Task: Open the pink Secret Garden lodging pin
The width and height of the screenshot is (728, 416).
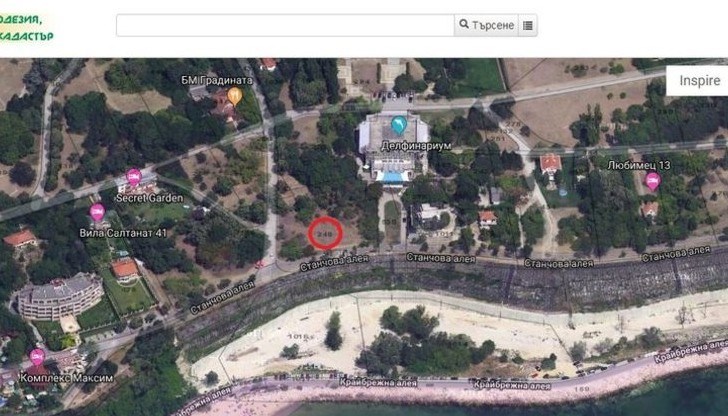Action: [134, 177]
